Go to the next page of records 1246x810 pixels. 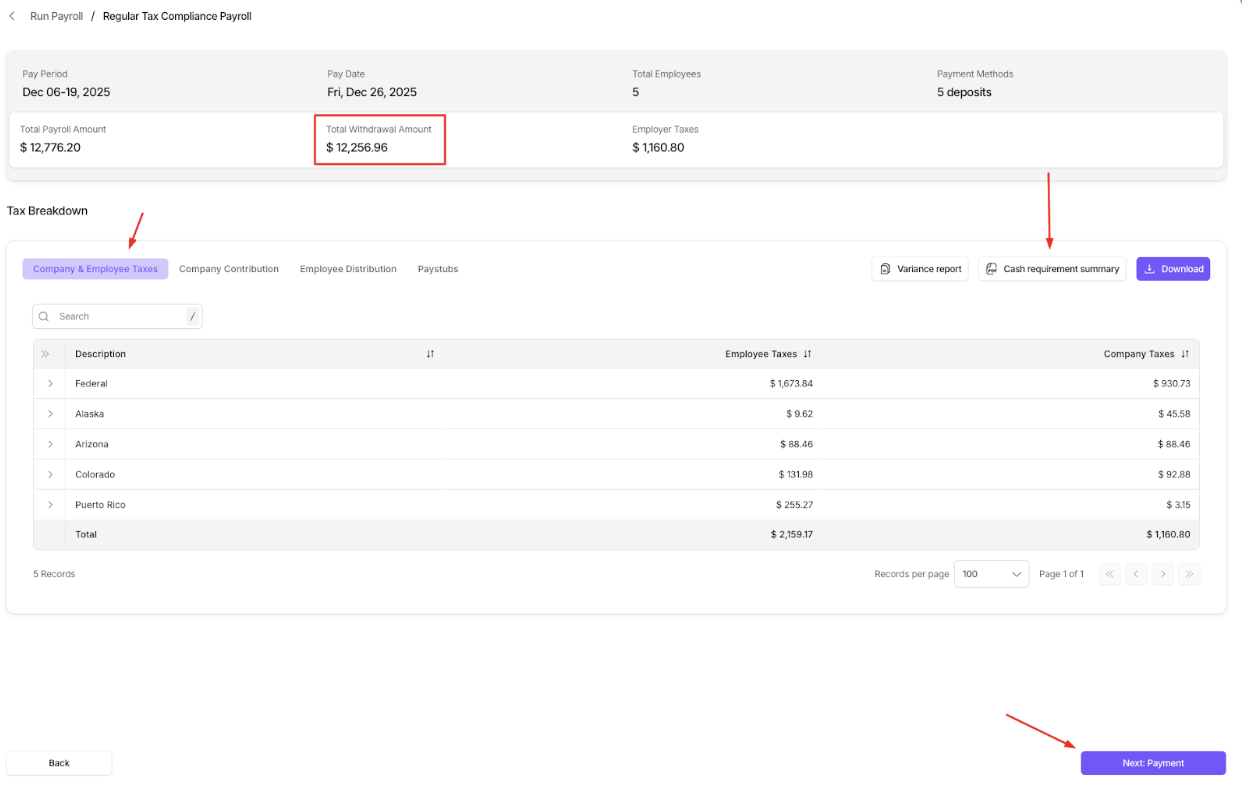(1162, 574)
